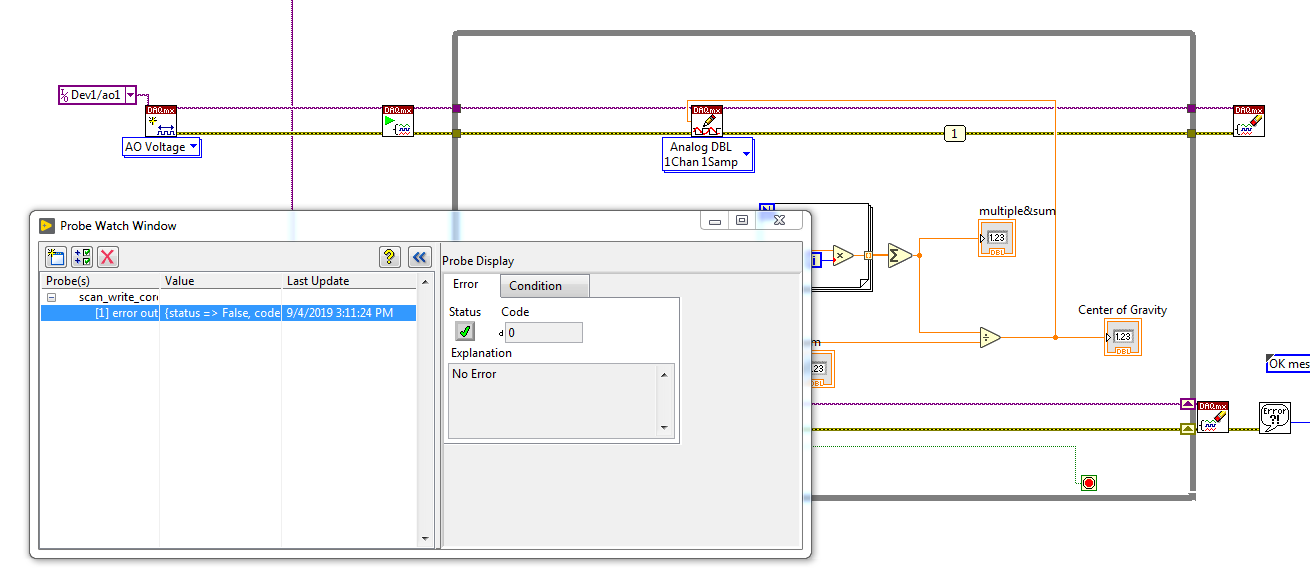Select the [1] error out probe row
Viewport: 1310px width, 588px height.
coord(228,313)
